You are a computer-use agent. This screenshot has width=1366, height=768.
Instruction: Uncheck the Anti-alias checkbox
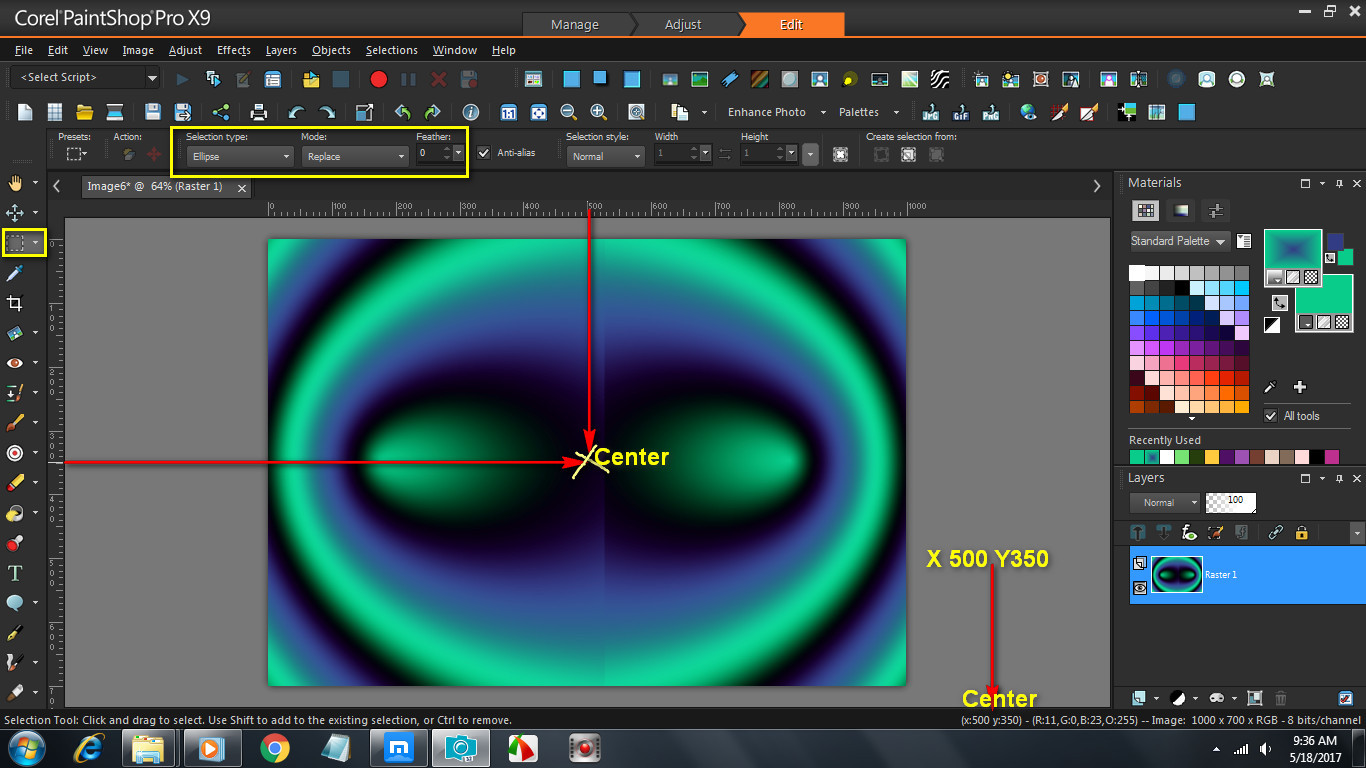(484, 153)
